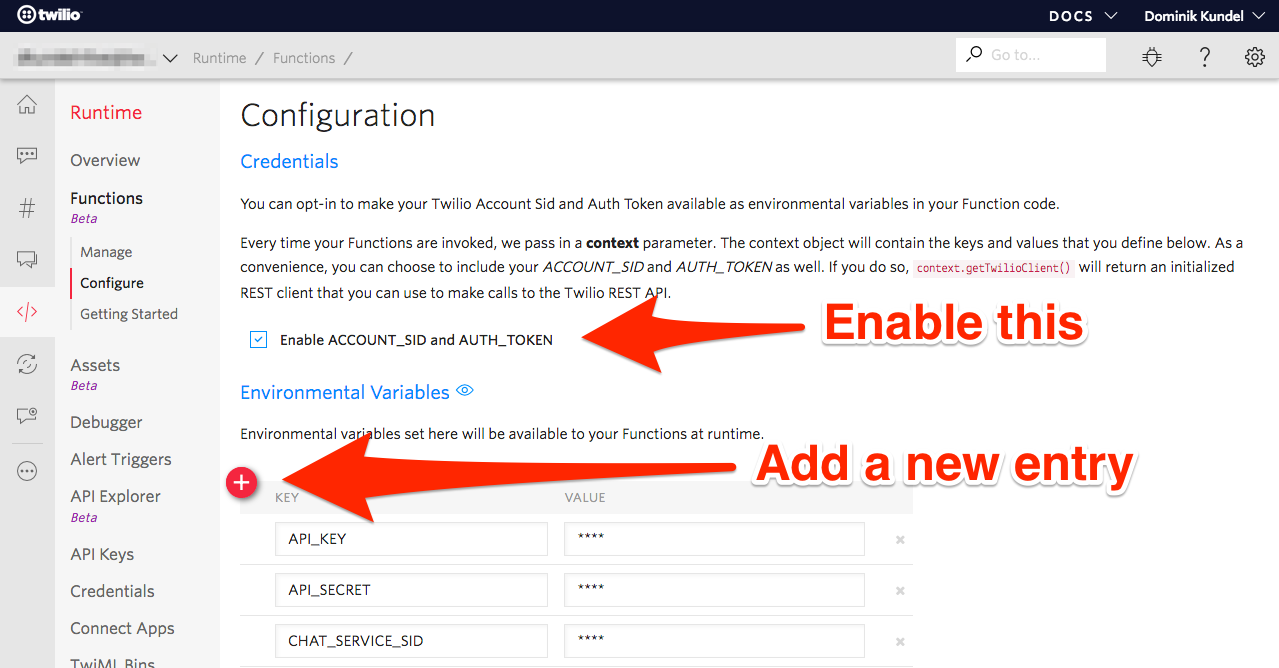Viewport: 1279px width, 668px height.
Task: Edit the CHAT_SERVICE_SID key field
Action: (411, 641)
